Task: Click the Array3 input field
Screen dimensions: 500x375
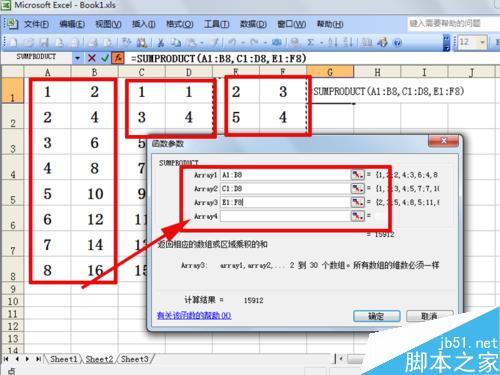Action: pyautogui.click(x=285, y=202)
